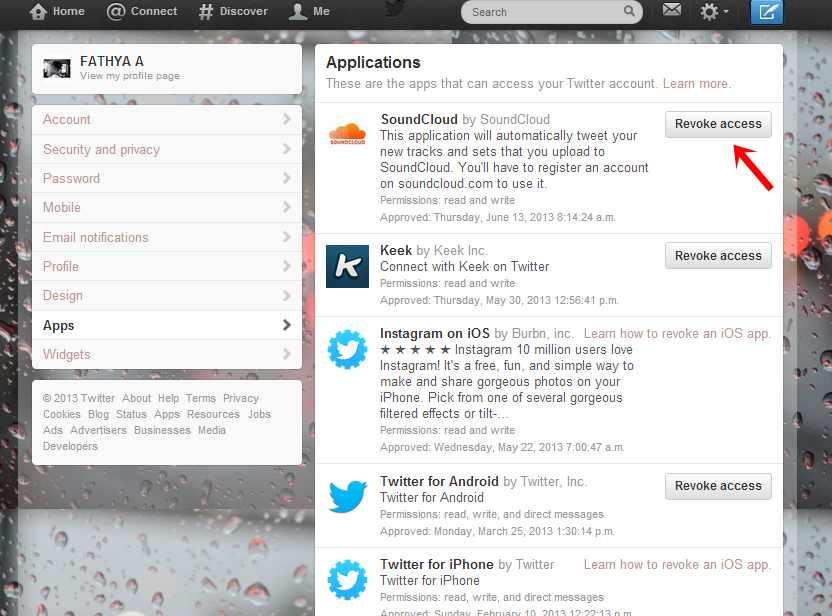Open the Advertisers footer link

98,430
